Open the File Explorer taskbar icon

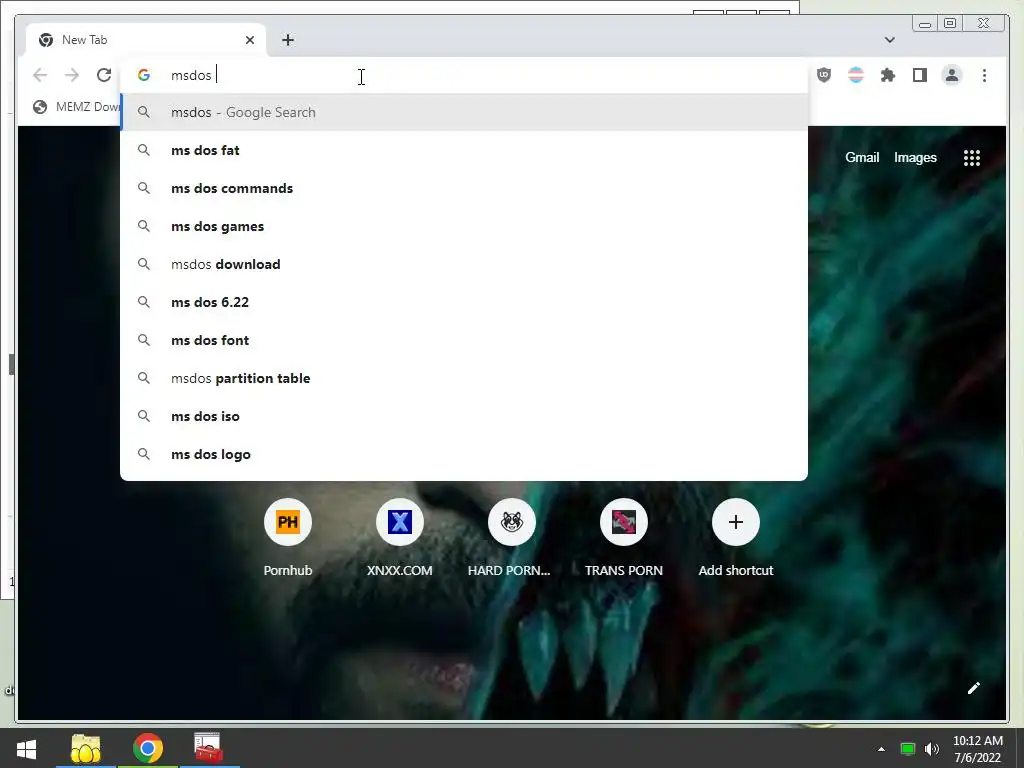pos(86,748)
